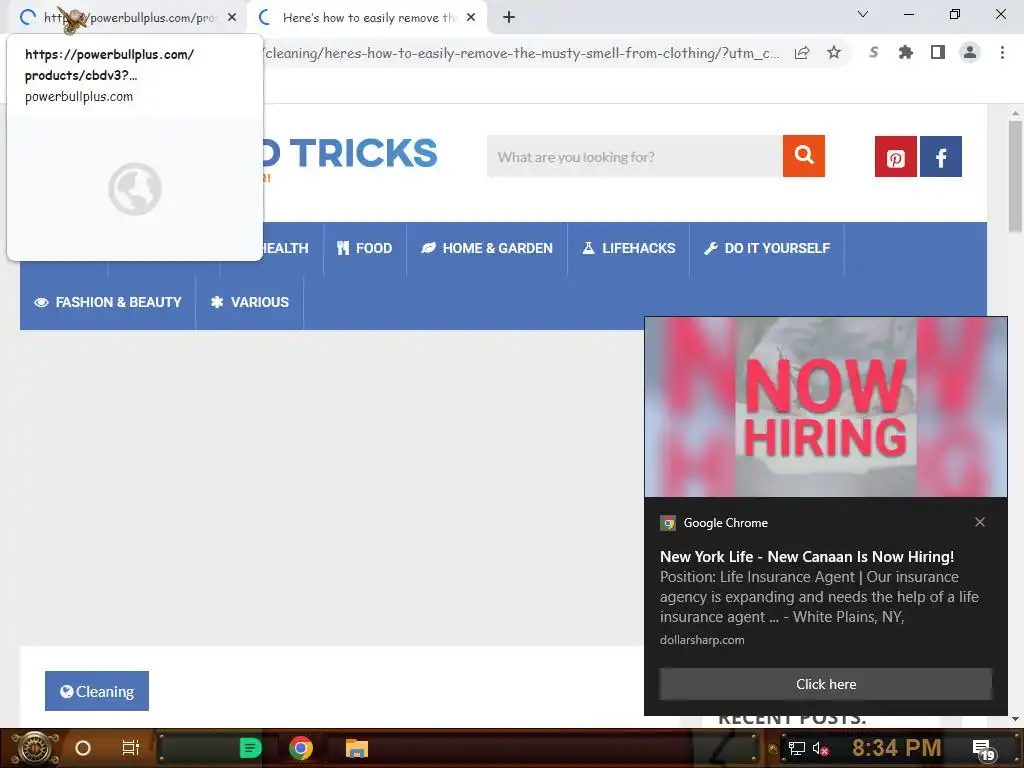Open Cortana search circle on taskbar
1024x768 pixels.
click(x=83, y=748)
